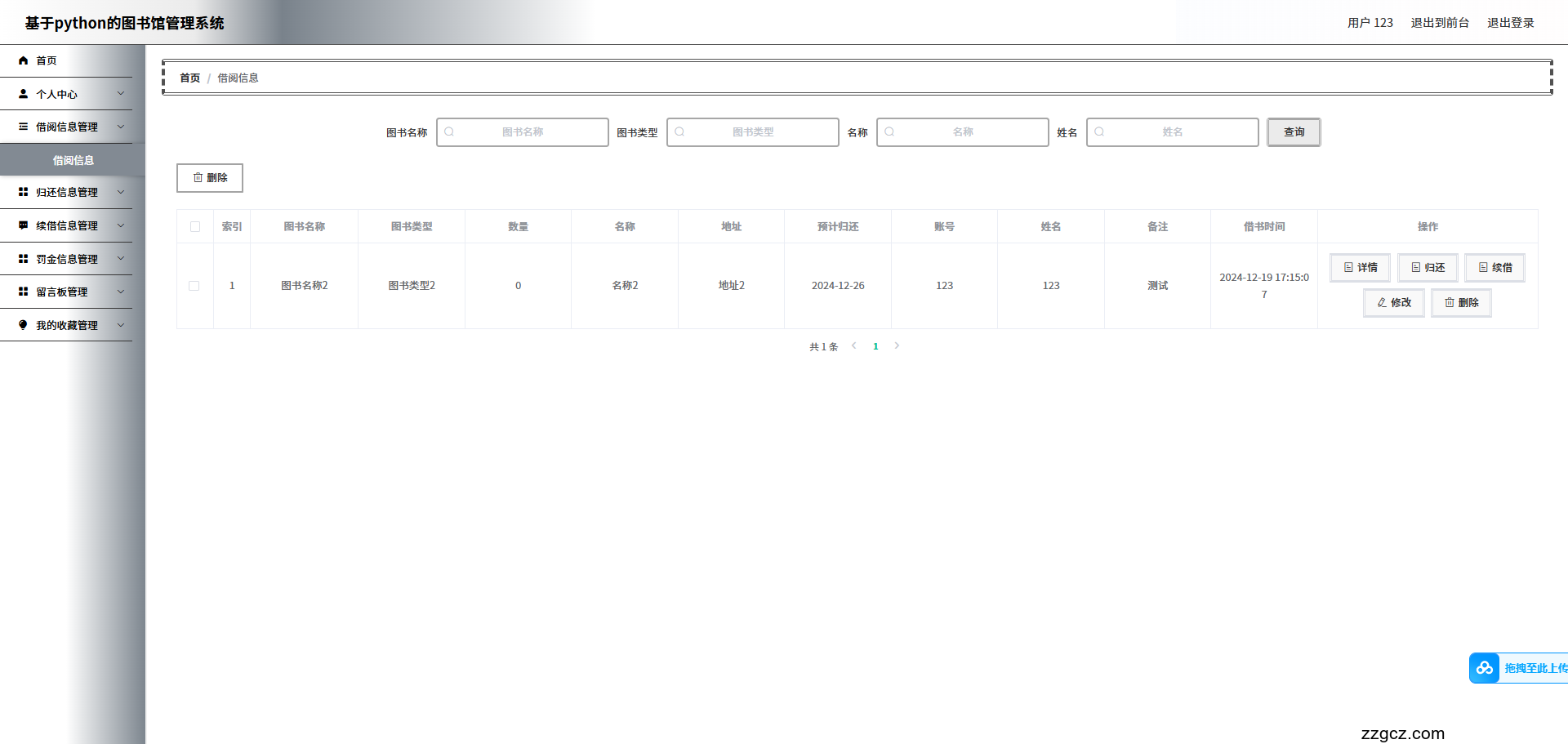
Task: Click the 归还 button in row 1
Action: point(1428,268)
